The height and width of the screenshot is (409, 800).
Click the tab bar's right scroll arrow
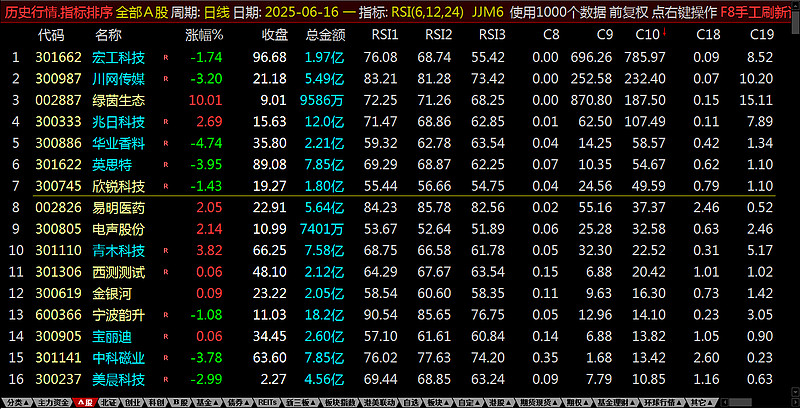pos(795,402)
